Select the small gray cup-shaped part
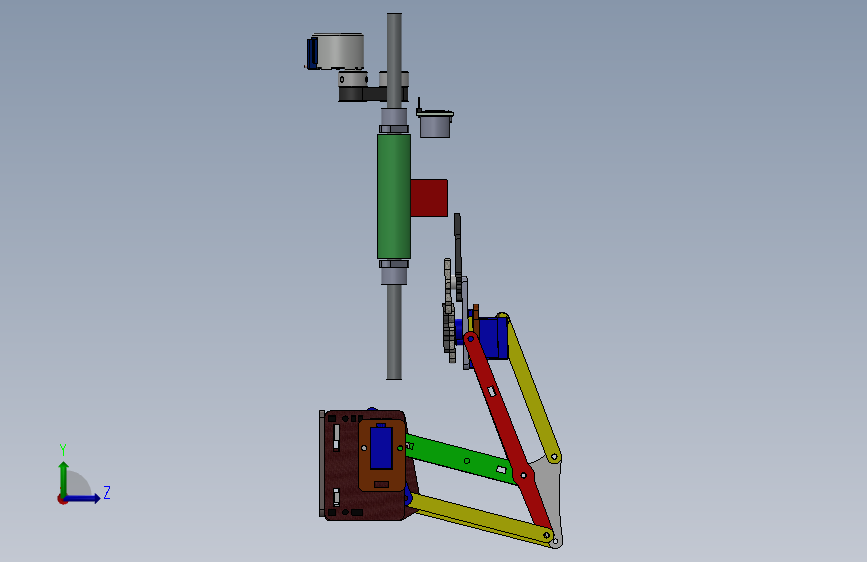867x562 pixels. point(435,124)
